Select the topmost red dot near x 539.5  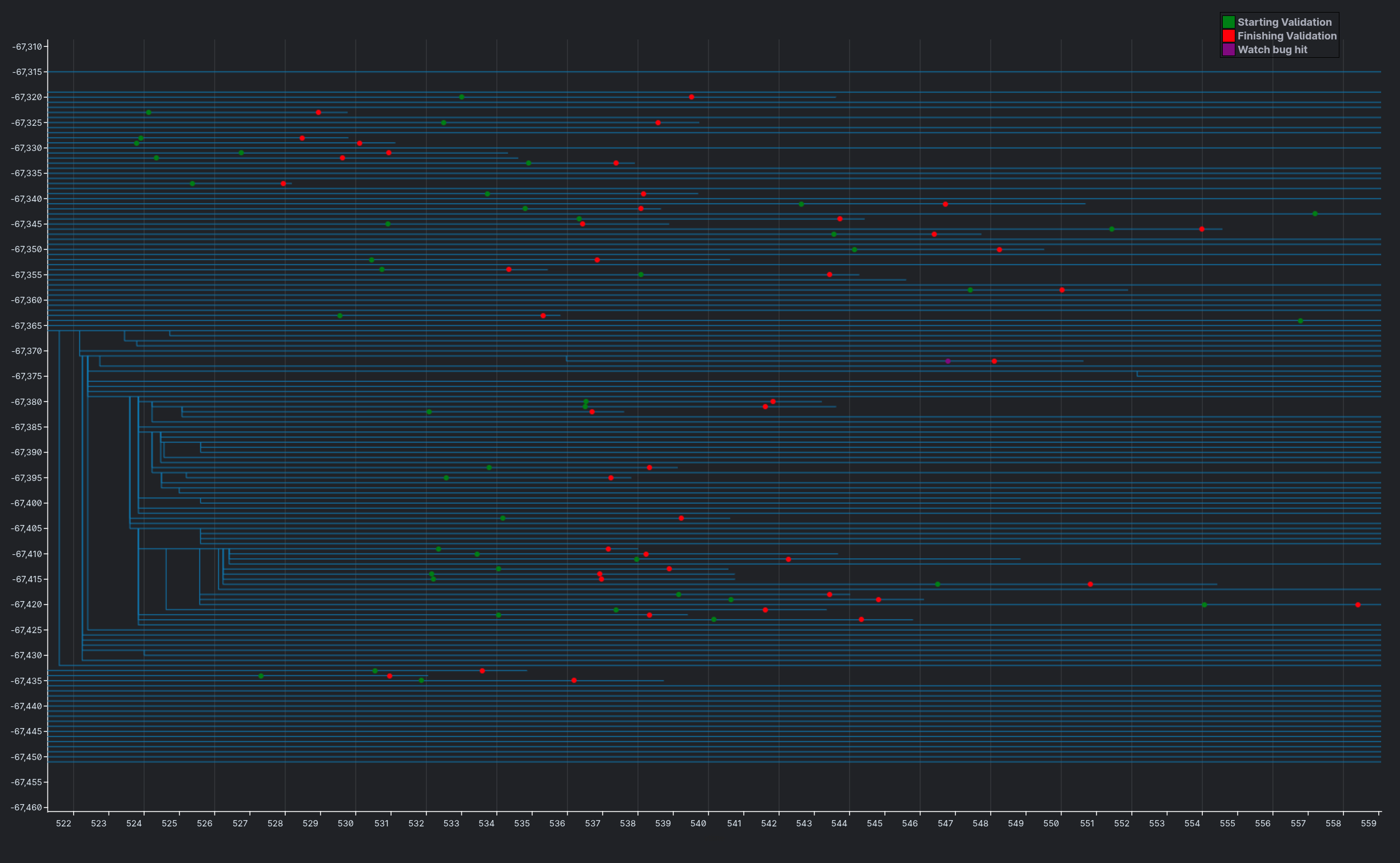[x=691, y=97]
